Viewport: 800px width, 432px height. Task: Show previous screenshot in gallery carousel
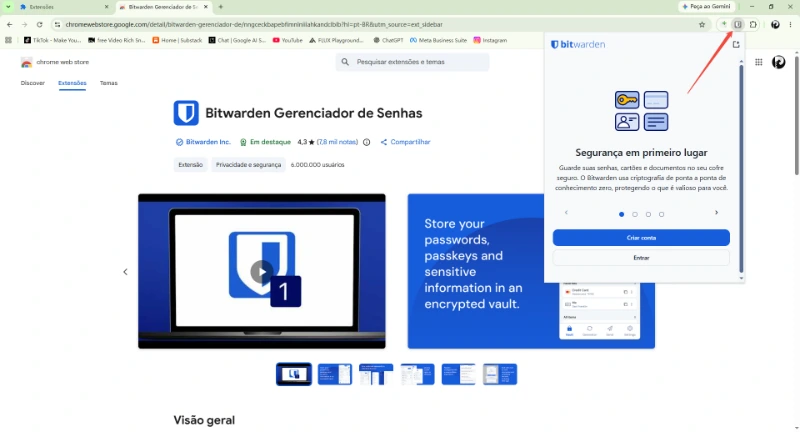[126, 272]
